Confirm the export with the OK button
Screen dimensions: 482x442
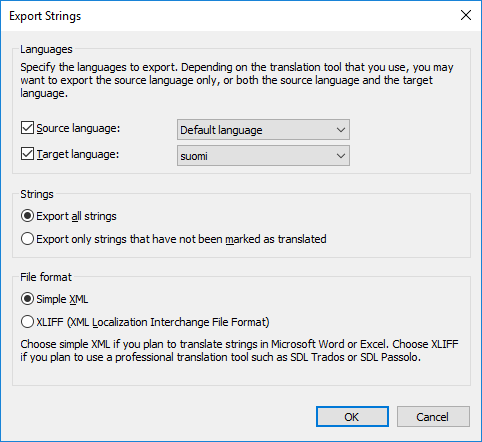pyautogui.click(x=352, y=416)
